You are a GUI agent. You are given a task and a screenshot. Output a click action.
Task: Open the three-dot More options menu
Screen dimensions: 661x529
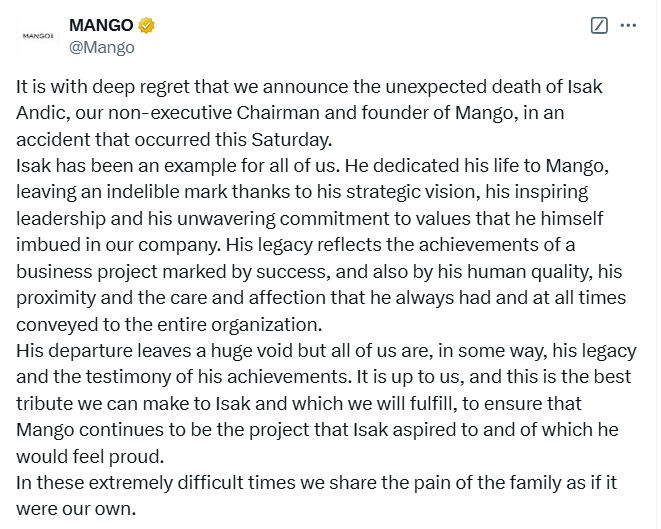[x=628, y=26]
